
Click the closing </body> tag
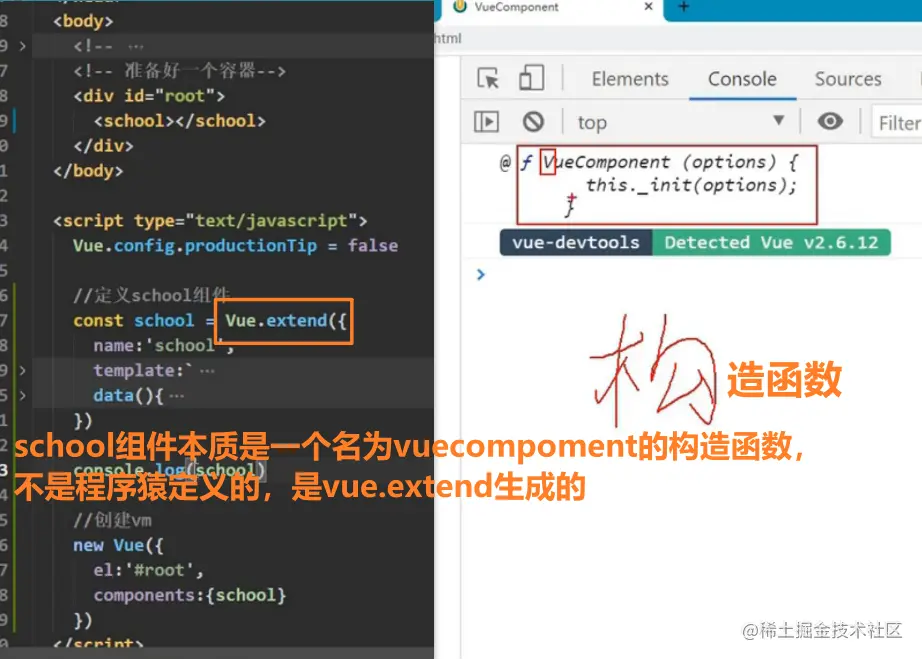88,171
